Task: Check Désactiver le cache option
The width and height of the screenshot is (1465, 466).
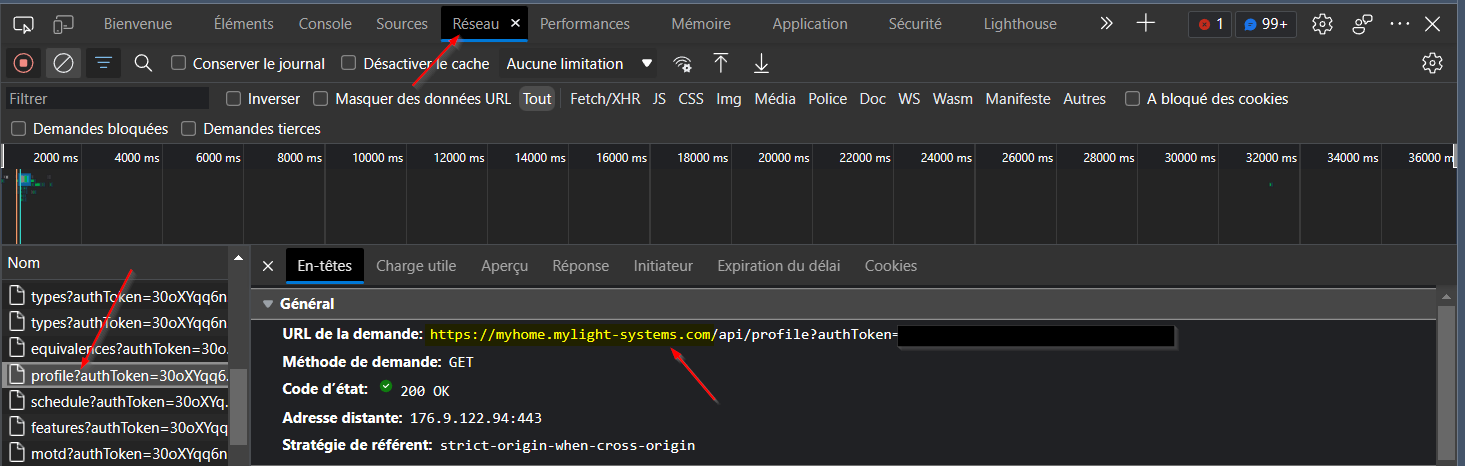Action: [349, 63]
